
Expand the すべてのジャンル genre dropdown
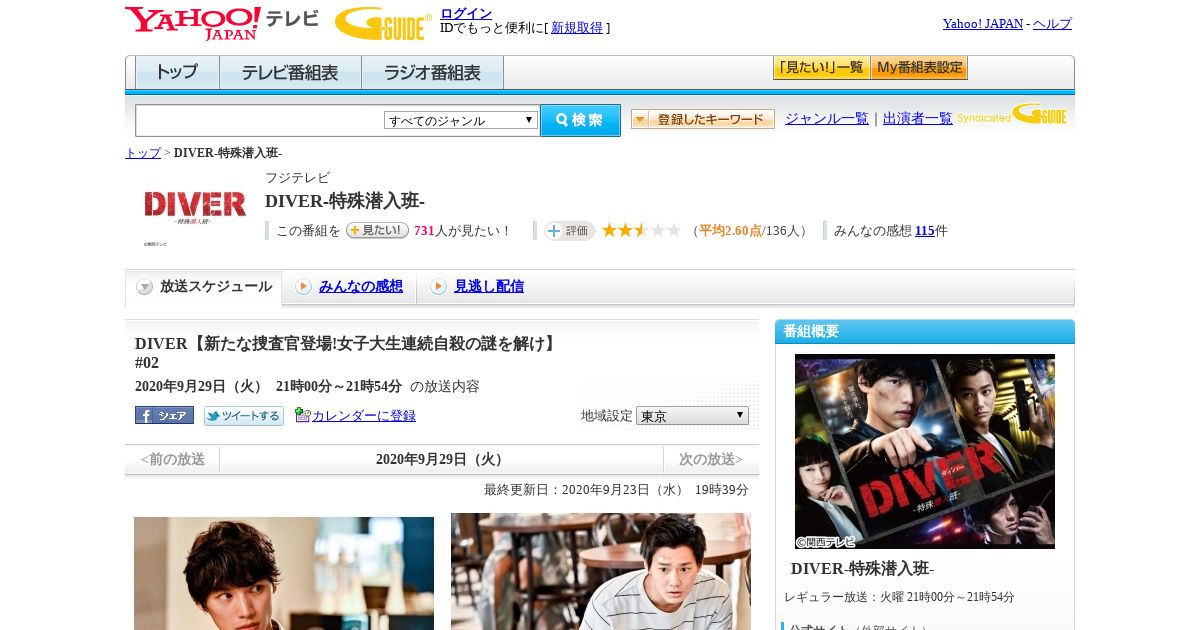tap(461, 120)
